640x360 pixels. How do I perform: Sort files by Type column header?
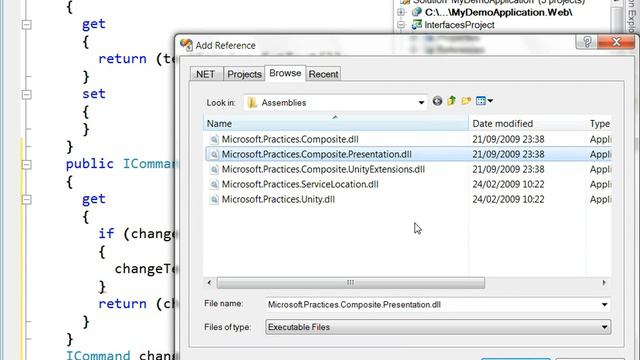599,123
